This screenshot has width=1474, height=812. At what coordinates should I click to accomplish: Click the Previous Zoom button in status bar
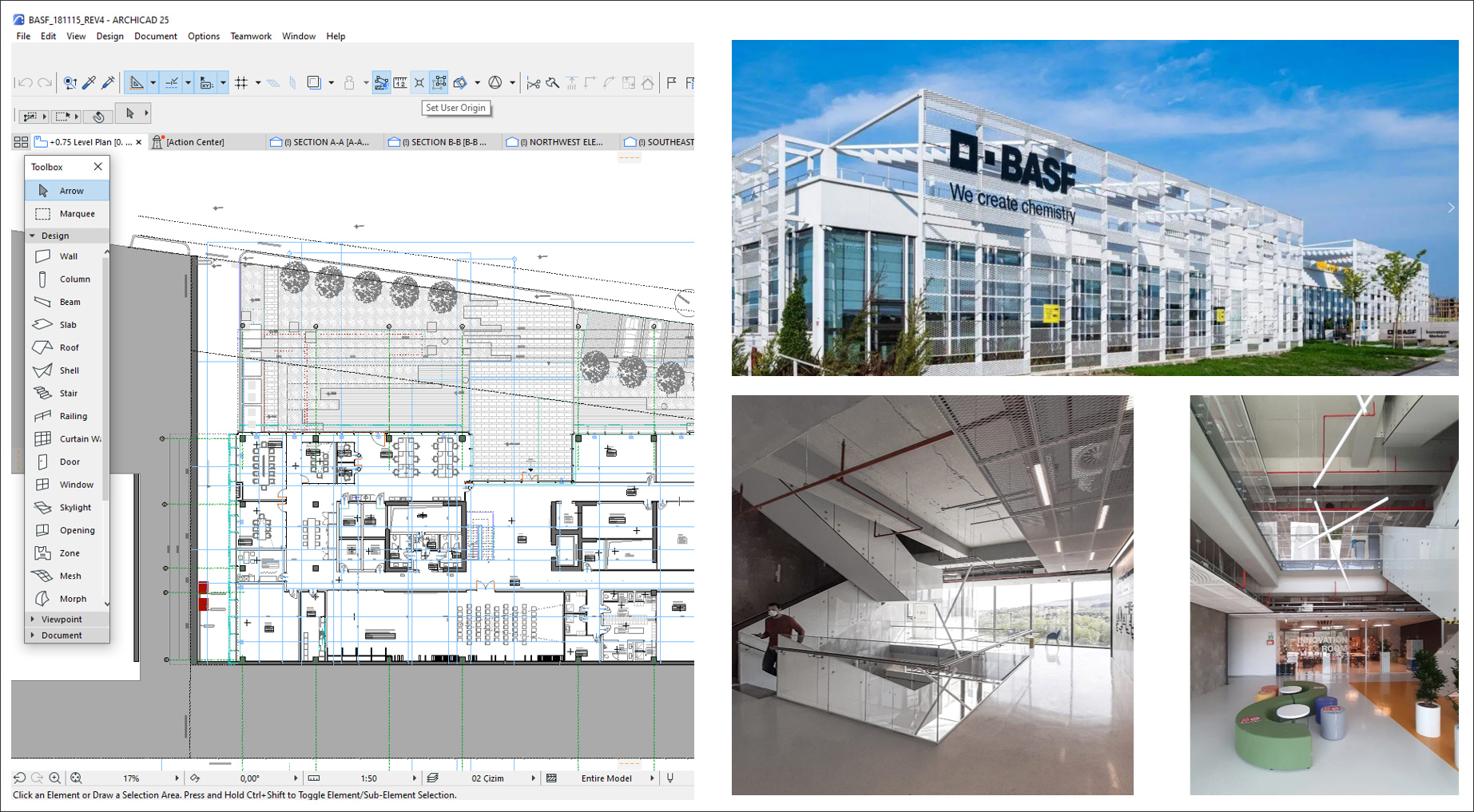(x=19, y=778)
